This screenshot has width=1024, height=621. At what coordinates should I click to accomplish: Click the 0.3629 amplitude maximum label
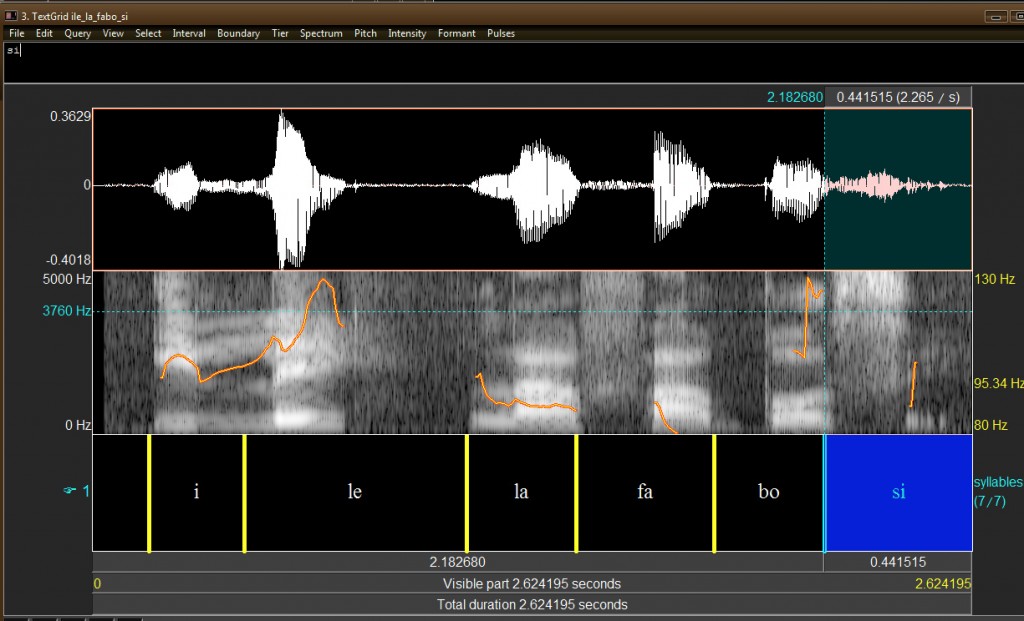71,116
